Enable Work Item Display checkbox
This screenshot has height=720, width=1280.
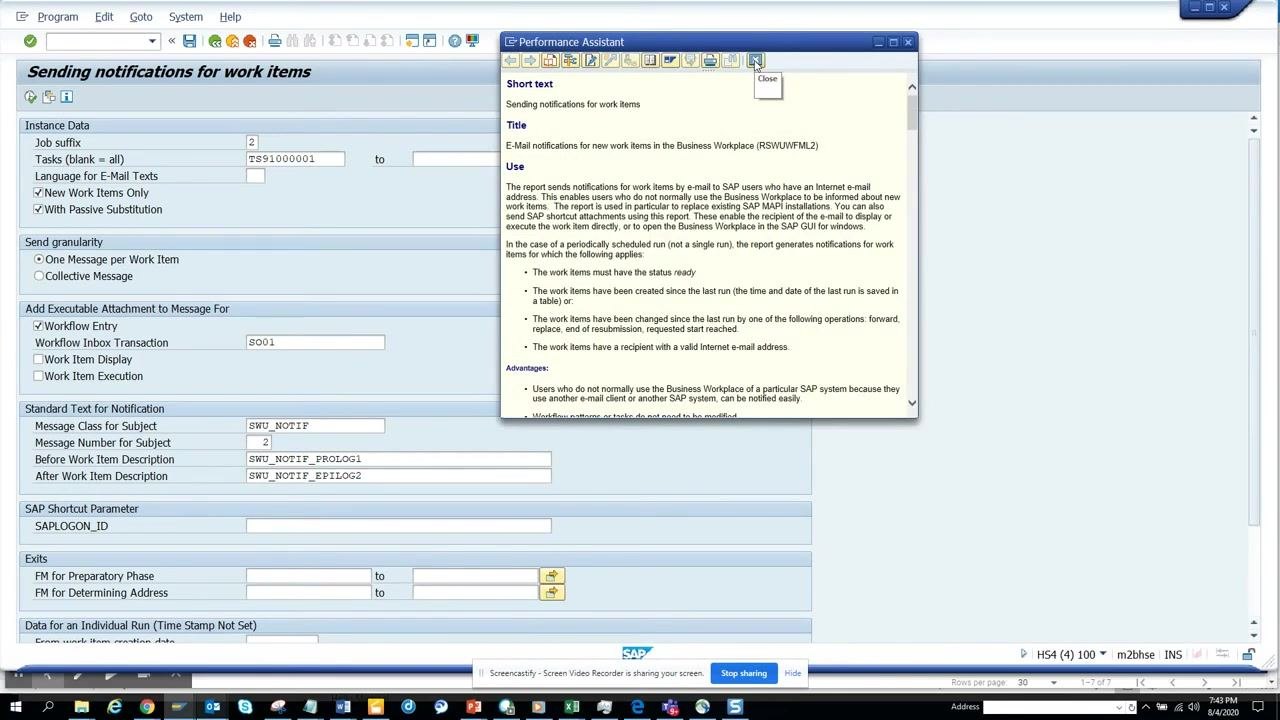pyautogui.click(x=39, y=360)
